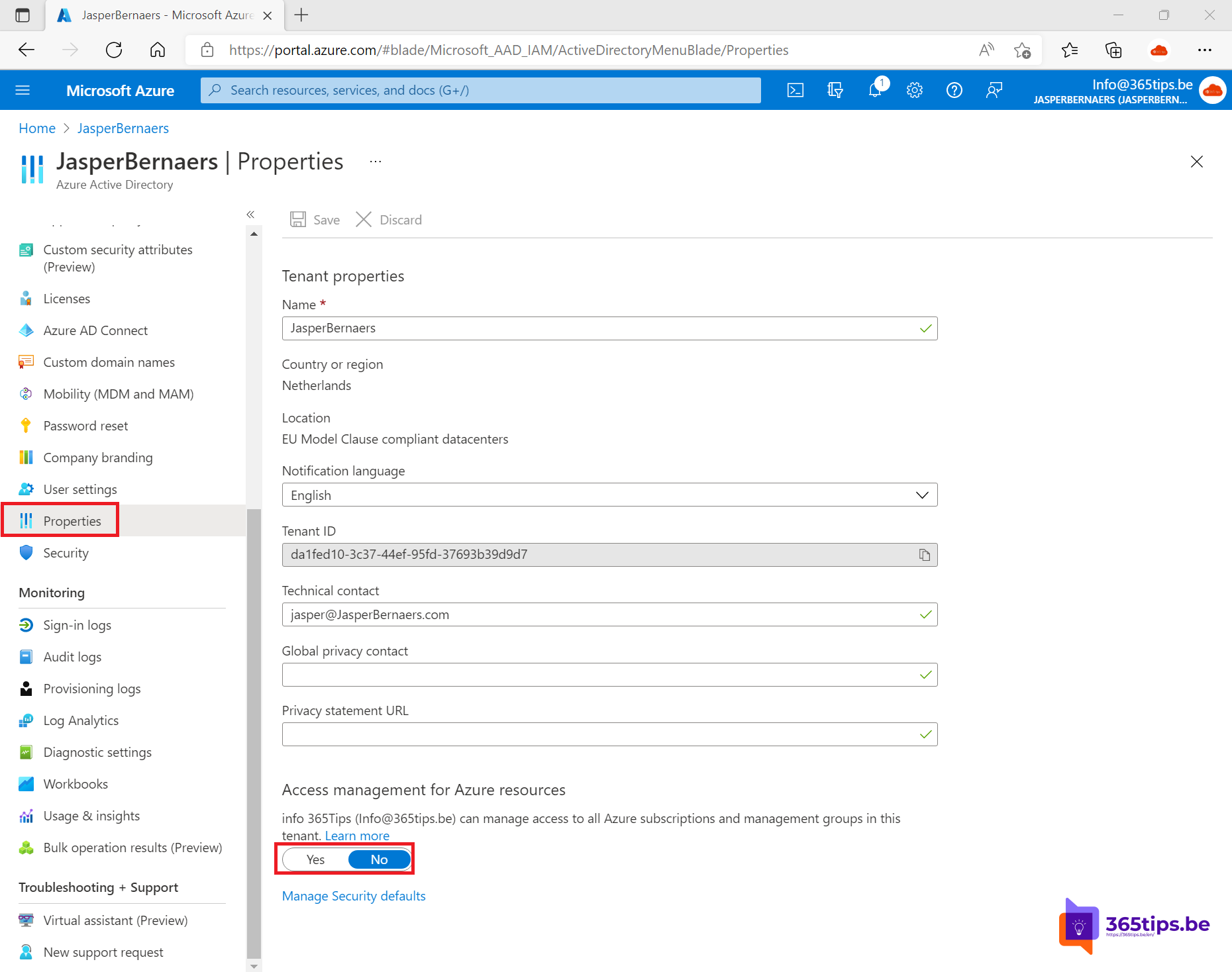The height and width of the screenshot is (972, 1232).
Task: Open Notification language dropdown
Action: 609,495
